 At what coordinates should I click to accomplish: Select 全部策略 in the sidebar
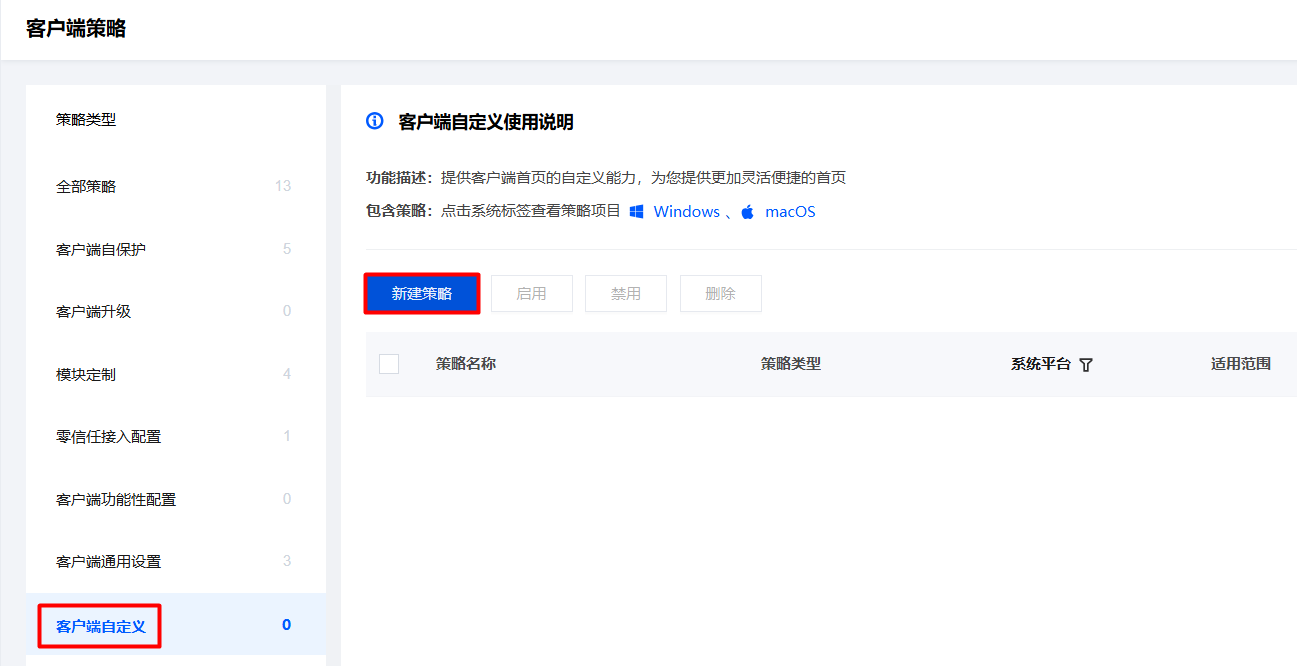tap(176, 187)
